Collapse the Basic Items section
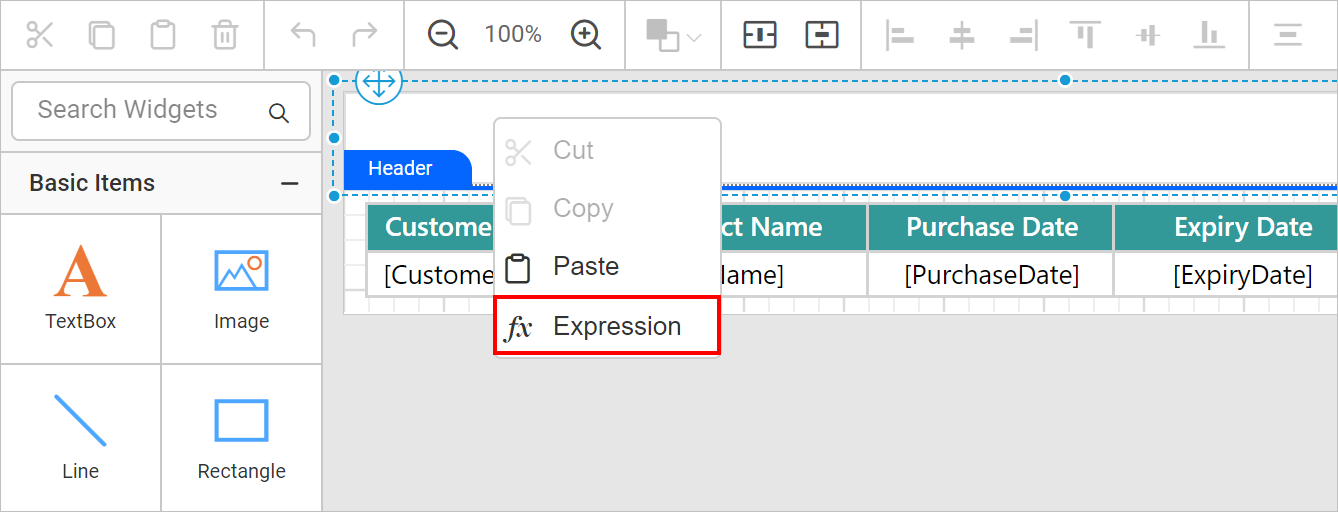Viewport: 1338px width, 512px height. pyautogui.click(x=290, y=183)
